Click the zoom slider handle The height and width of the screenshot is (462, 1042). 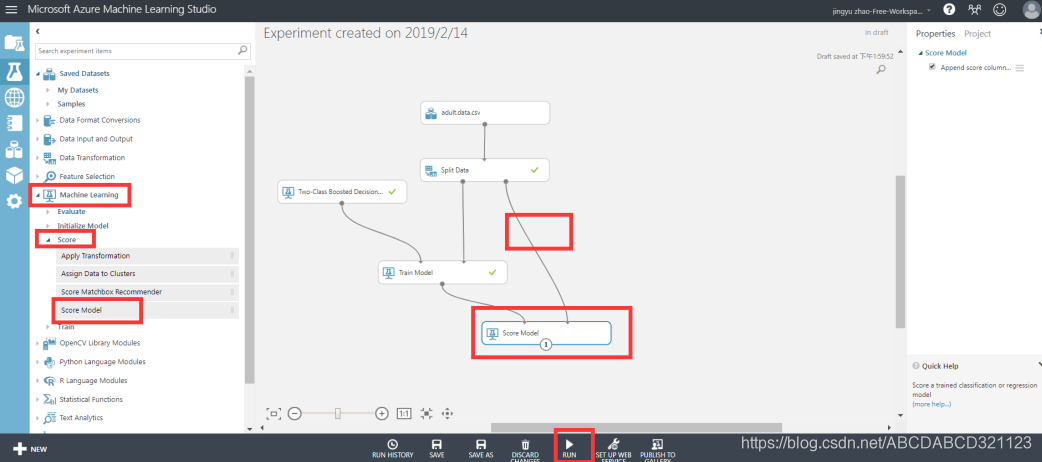[x=338, y=413]
